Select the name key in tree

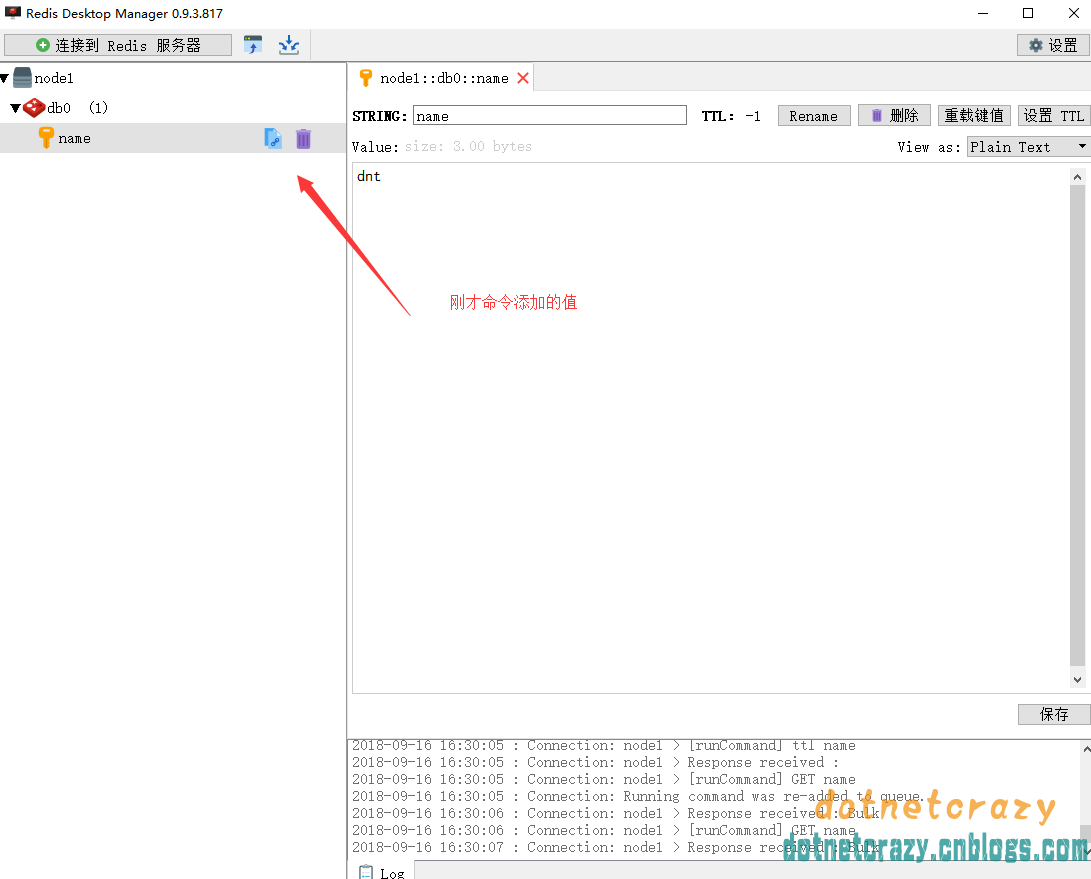173,138
